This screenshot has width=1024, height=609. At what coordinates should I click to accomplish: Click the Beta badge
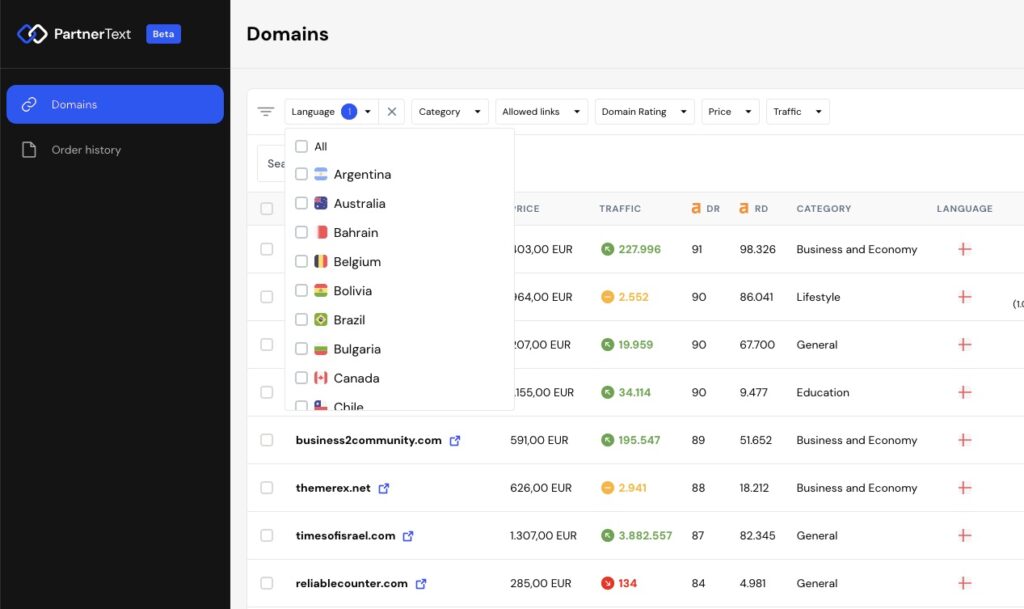pyautogui.click(x=163, y=34)
